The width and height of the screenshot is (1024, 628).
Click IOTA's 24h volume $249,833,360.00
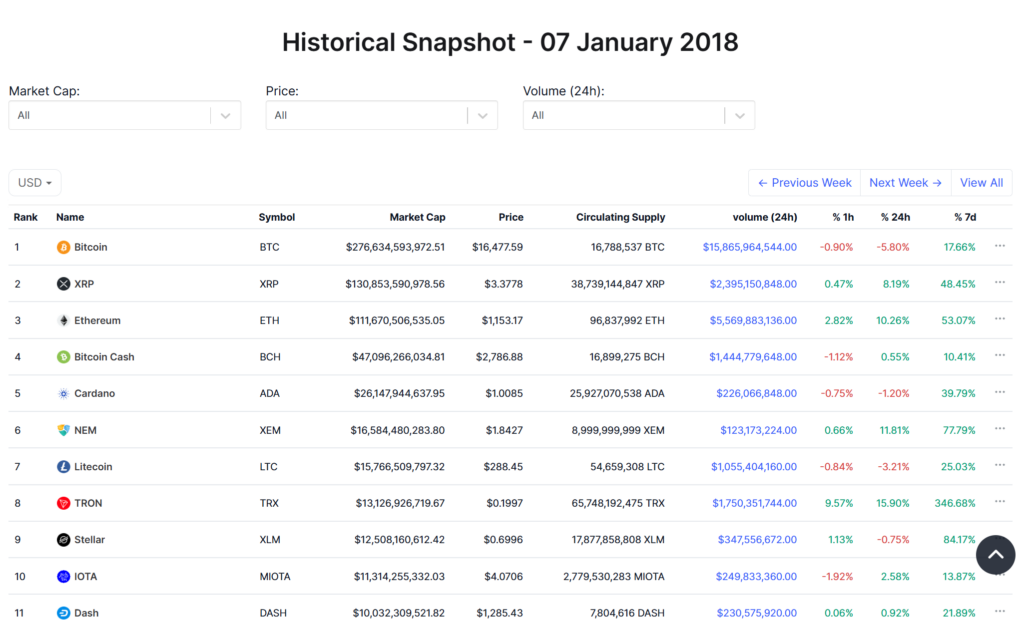coord(756,576)
